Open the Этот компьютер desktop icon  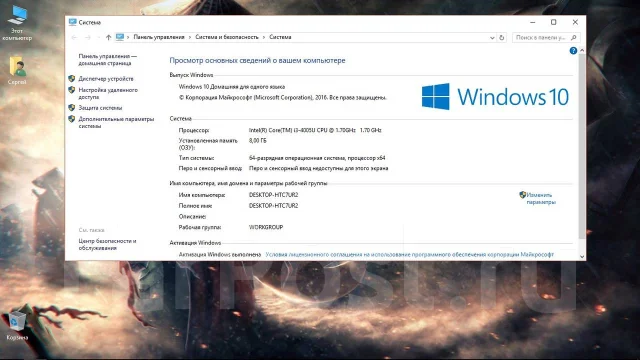point(17,22)
